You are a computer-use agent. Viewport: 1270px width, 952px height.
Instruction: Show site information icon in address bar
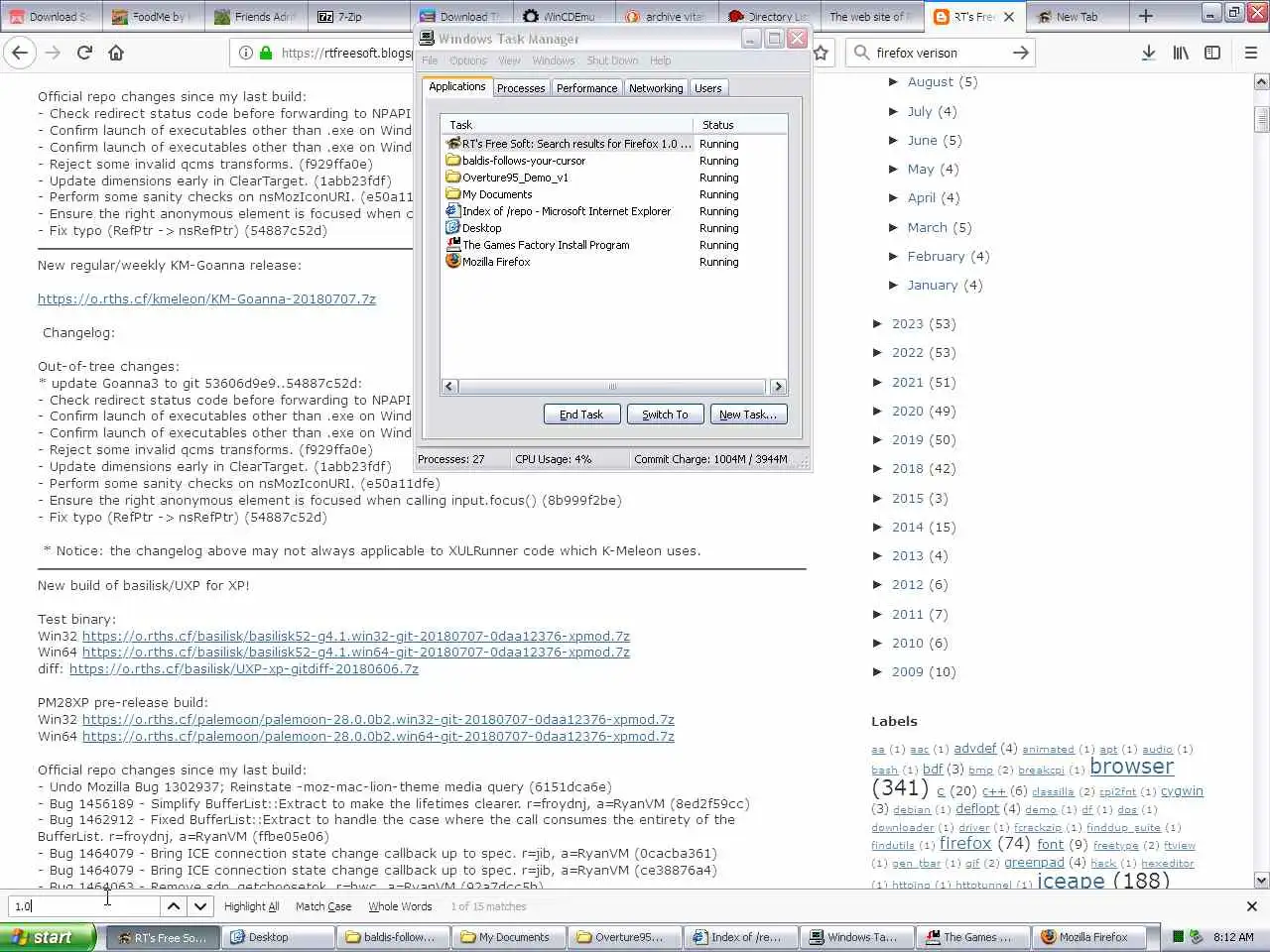[245, 53]
